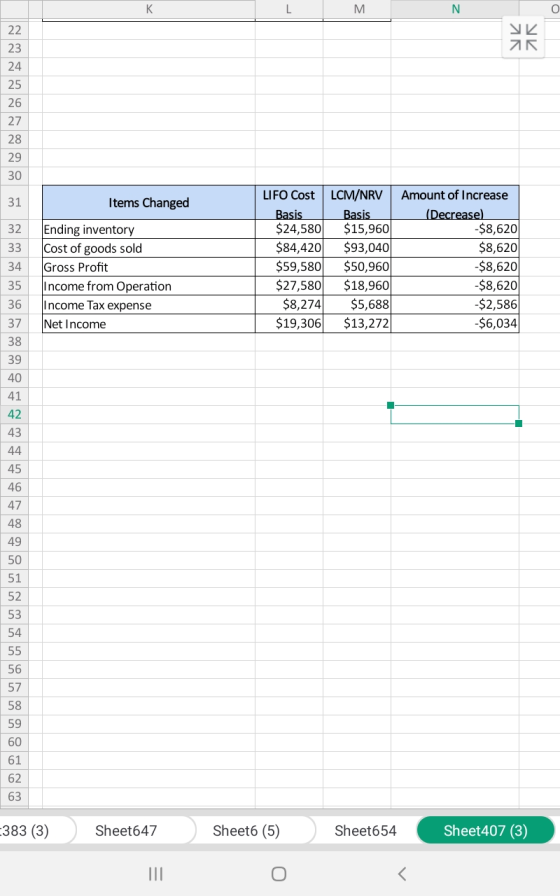Switch to the Sheet647 tab

coord(126,830)
